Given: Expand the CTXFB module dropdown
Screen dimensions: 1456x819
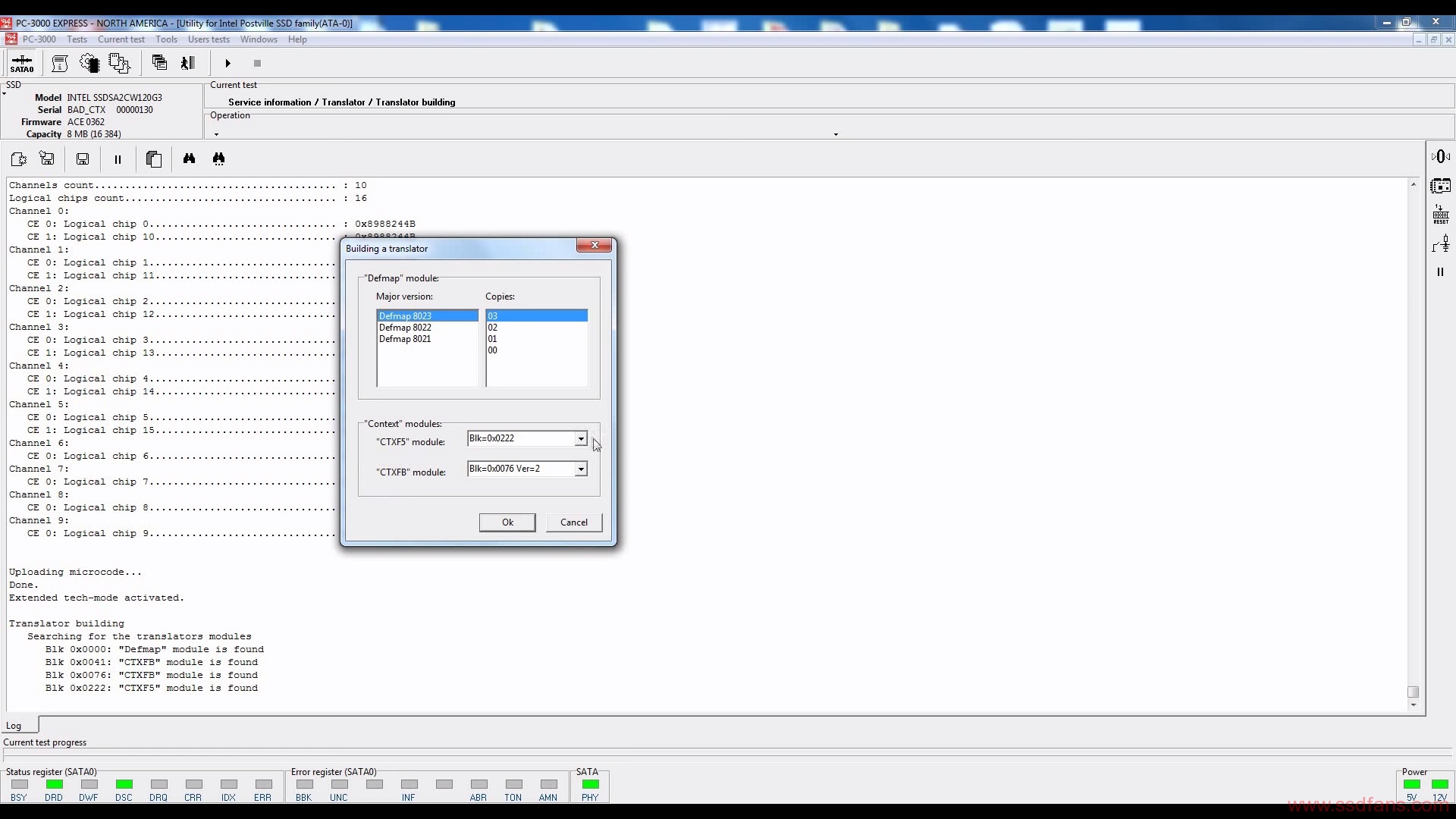Looking at the screenshot, I should click(x=580, y=469).
